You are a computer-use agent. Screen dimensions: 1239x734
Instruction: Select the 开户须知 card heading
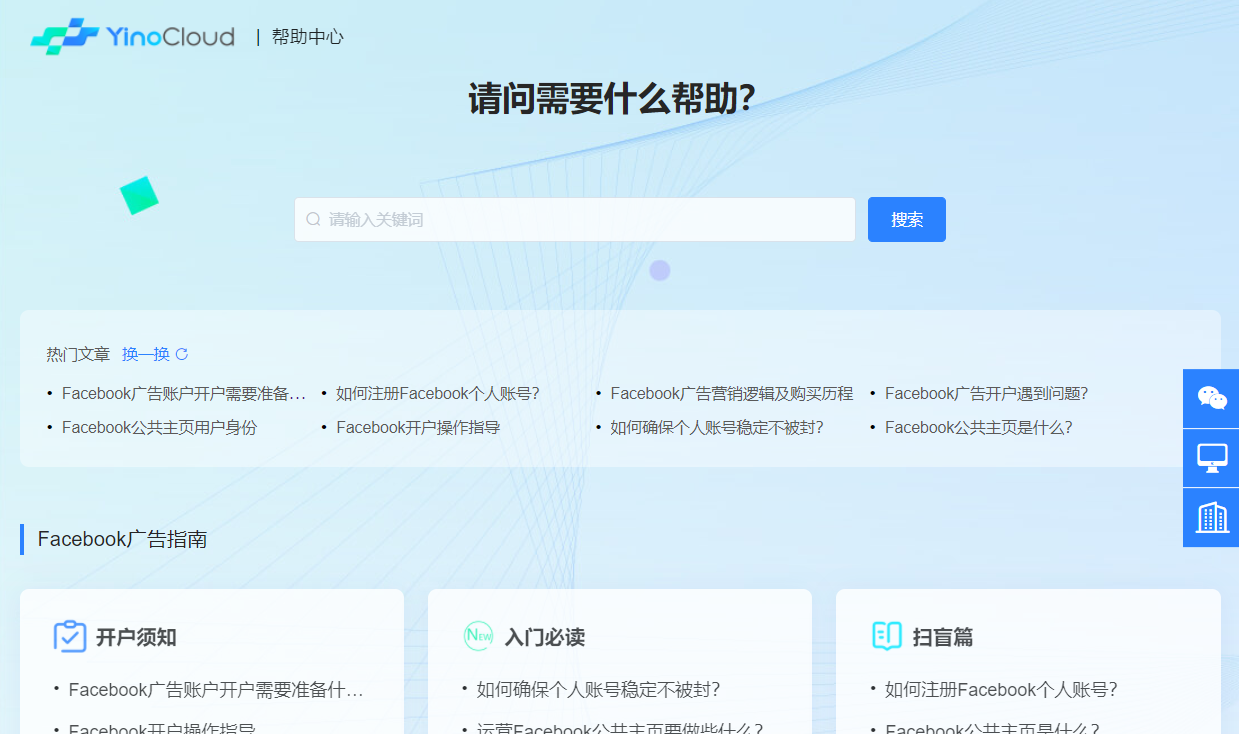(136, 637)
